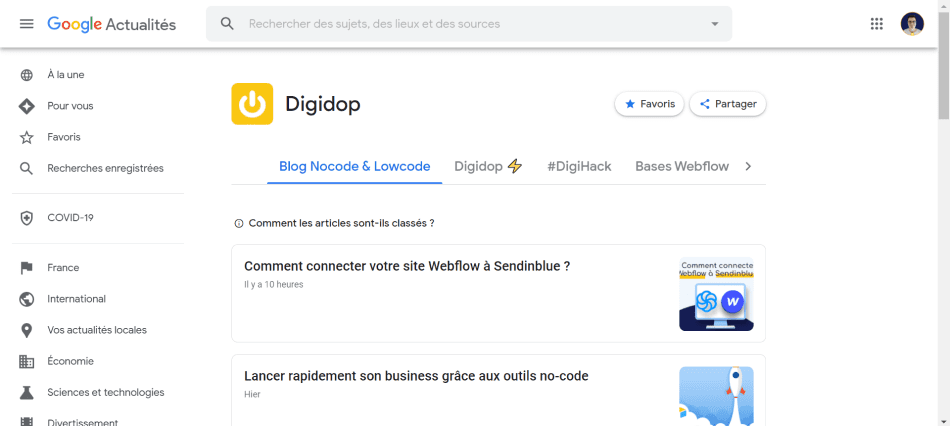Click the Sciences et technologies flask icon

click(26, 392)
